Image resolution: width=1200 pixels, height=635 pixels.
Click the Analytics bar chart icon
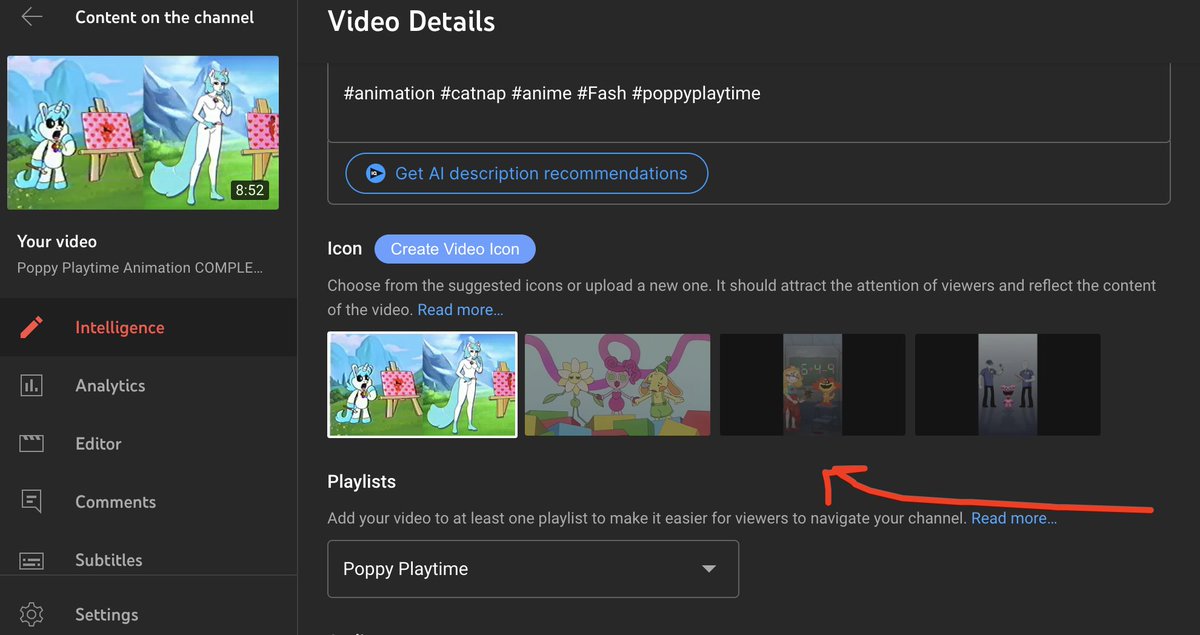pyautogui.click(x=32, y=385)
